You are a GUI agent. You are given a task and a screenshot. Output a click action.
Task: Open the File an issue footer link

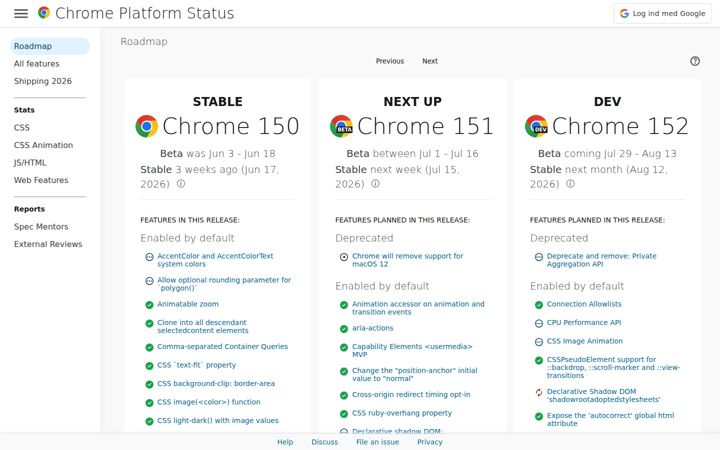pos(377,442)
